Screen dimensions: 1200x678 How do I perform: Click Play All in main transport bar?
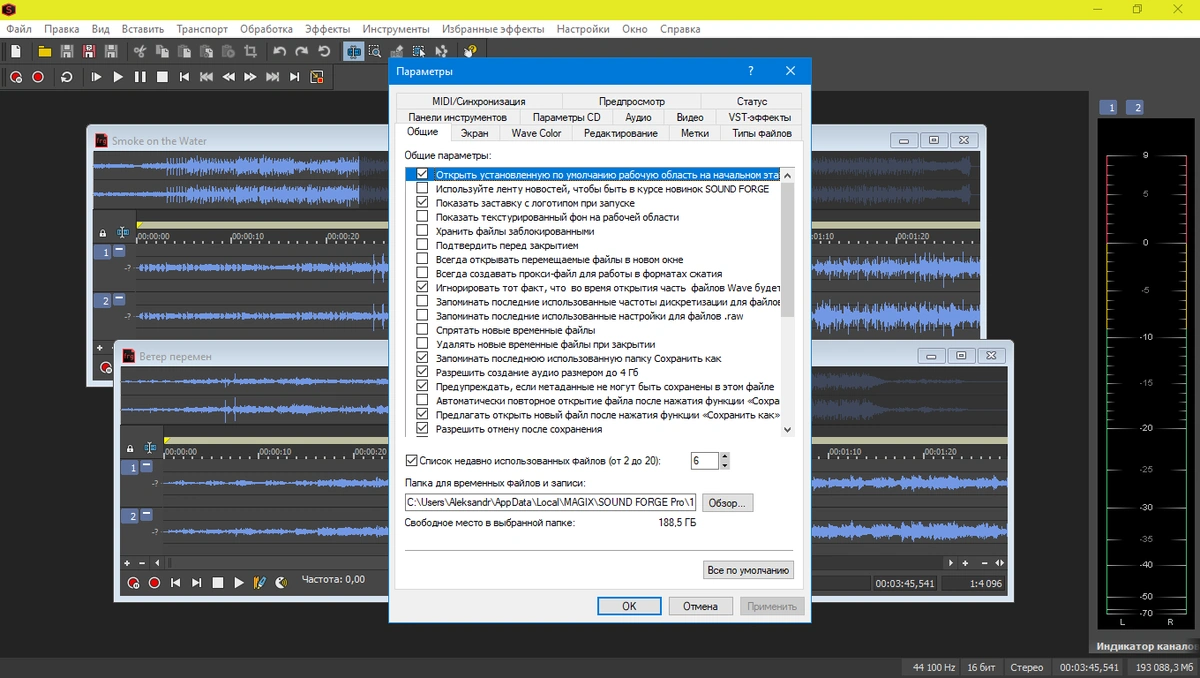pyautogui.click(x=96, y=77)
